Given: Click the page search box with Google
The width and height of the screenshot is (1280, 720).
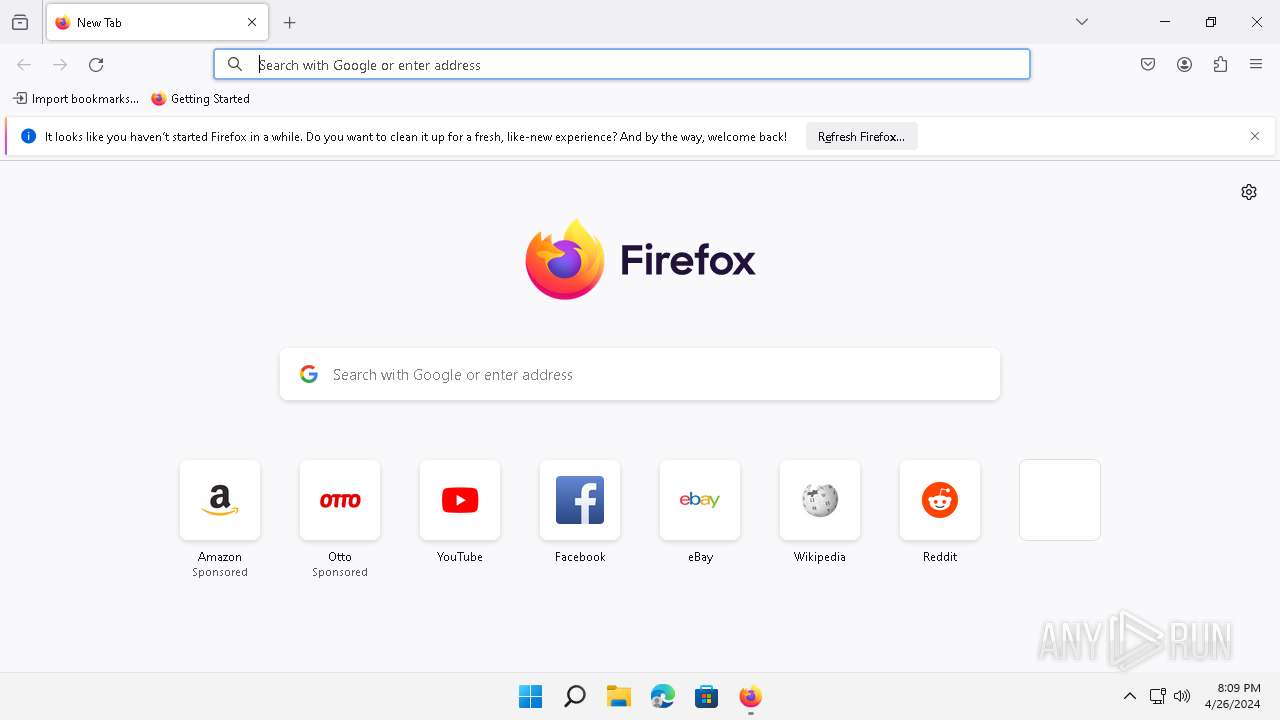Looking at the screenshot, I should (x=640, y=374).
